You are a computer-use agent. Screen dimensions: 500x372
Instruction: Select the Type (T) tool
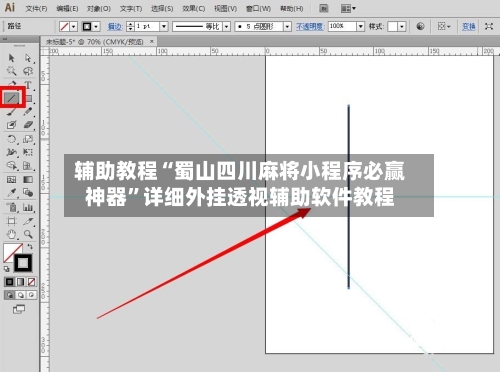point(28,85)
